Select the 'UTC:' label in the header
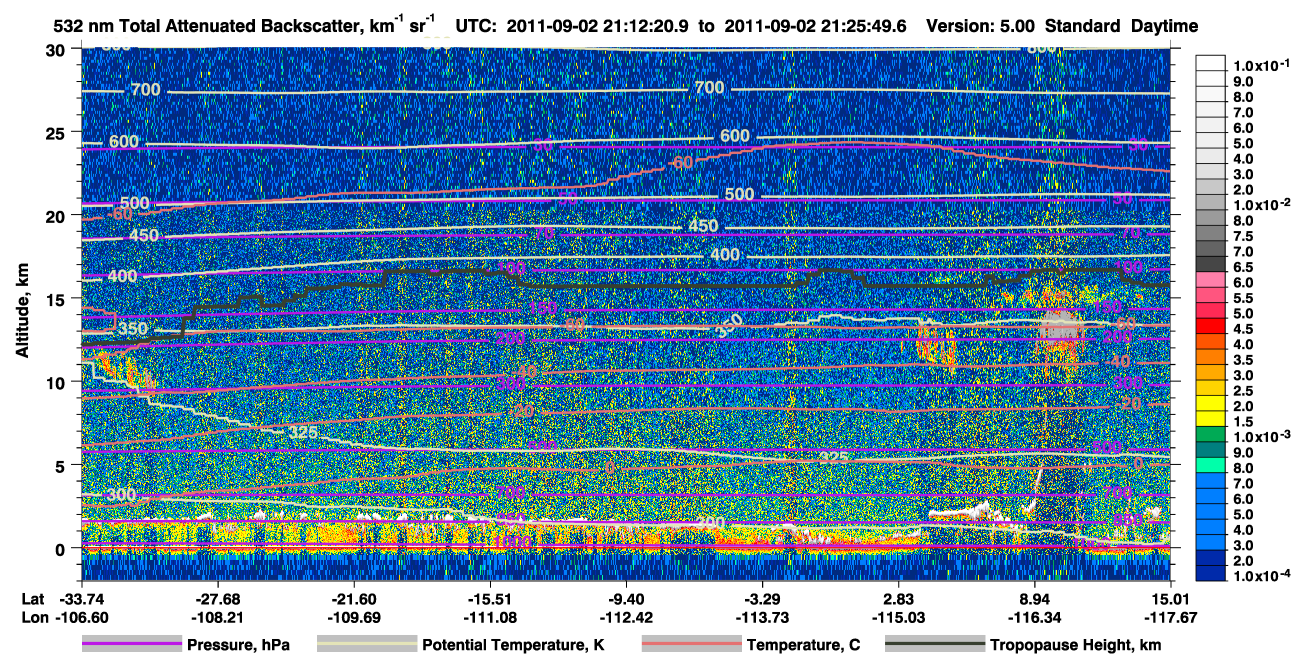This screenshot has height=667, width=1300. tap(476, 26)
